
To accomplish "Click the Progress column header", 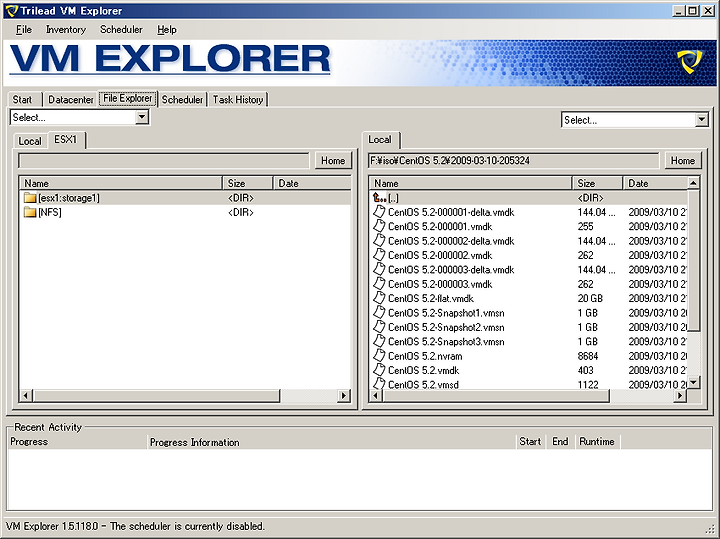I will [77, 442].
